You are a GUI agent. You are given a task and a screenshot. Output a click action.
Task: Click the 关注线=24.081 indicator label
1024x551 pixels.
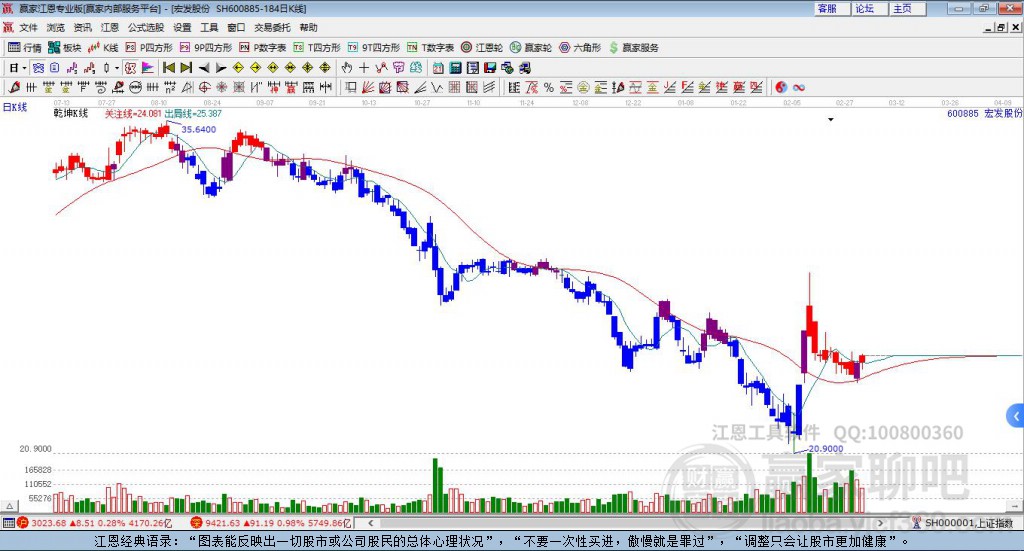pos(133,114)
